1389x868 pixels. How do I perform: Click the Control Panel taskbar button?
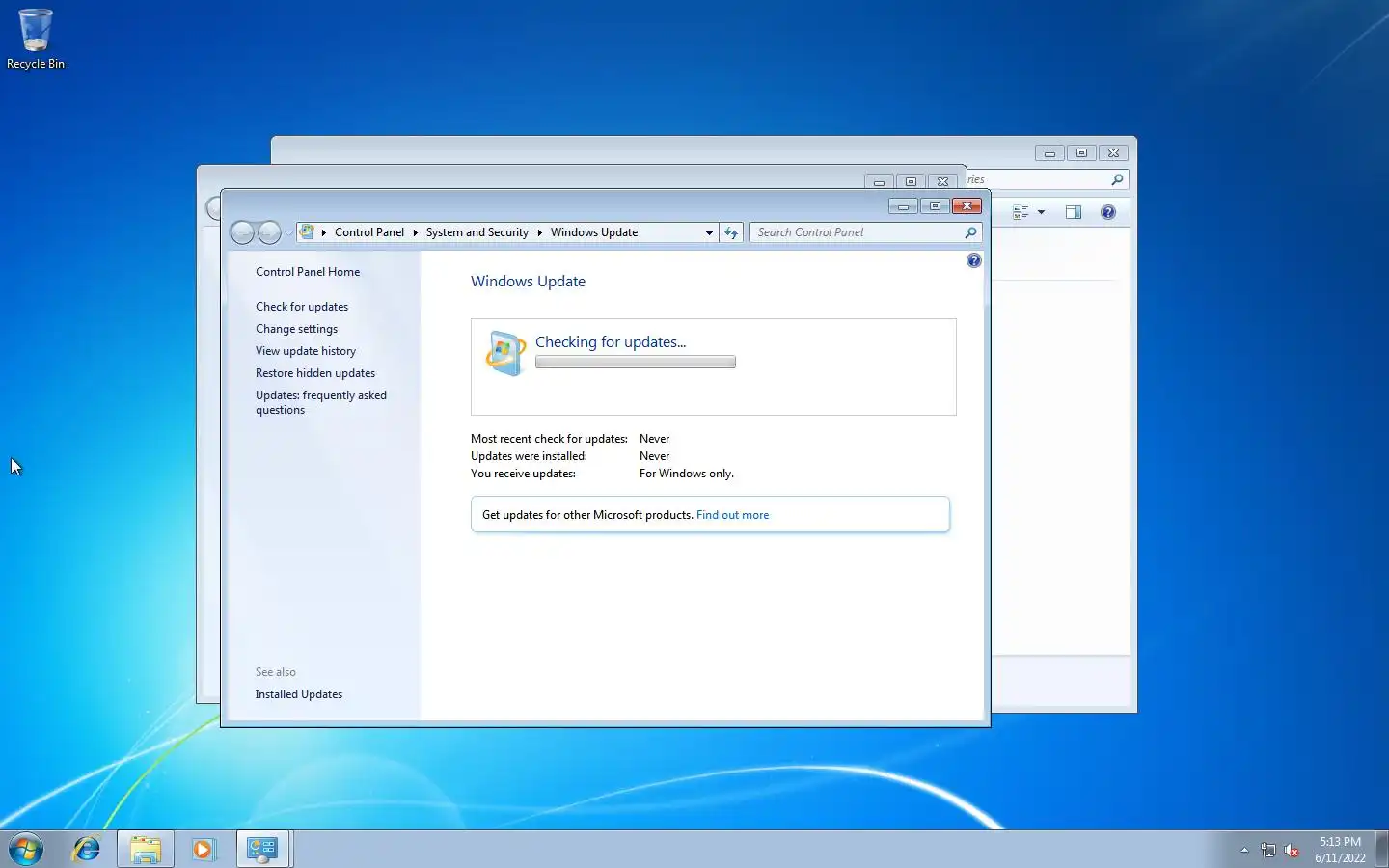(262, 849)
